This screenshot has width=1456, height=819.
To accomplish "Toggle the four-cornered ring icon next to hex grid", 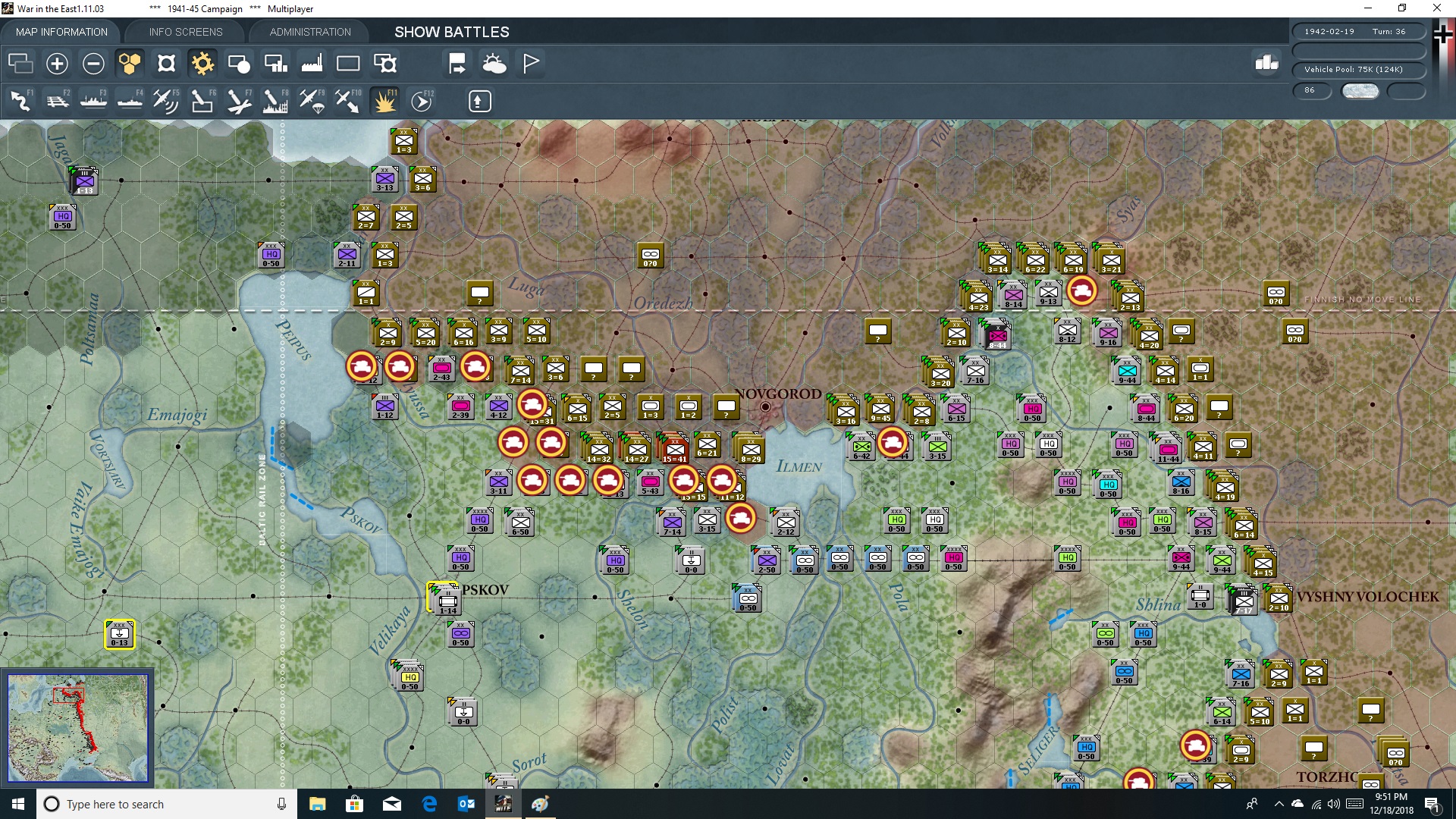I will 166,64.
